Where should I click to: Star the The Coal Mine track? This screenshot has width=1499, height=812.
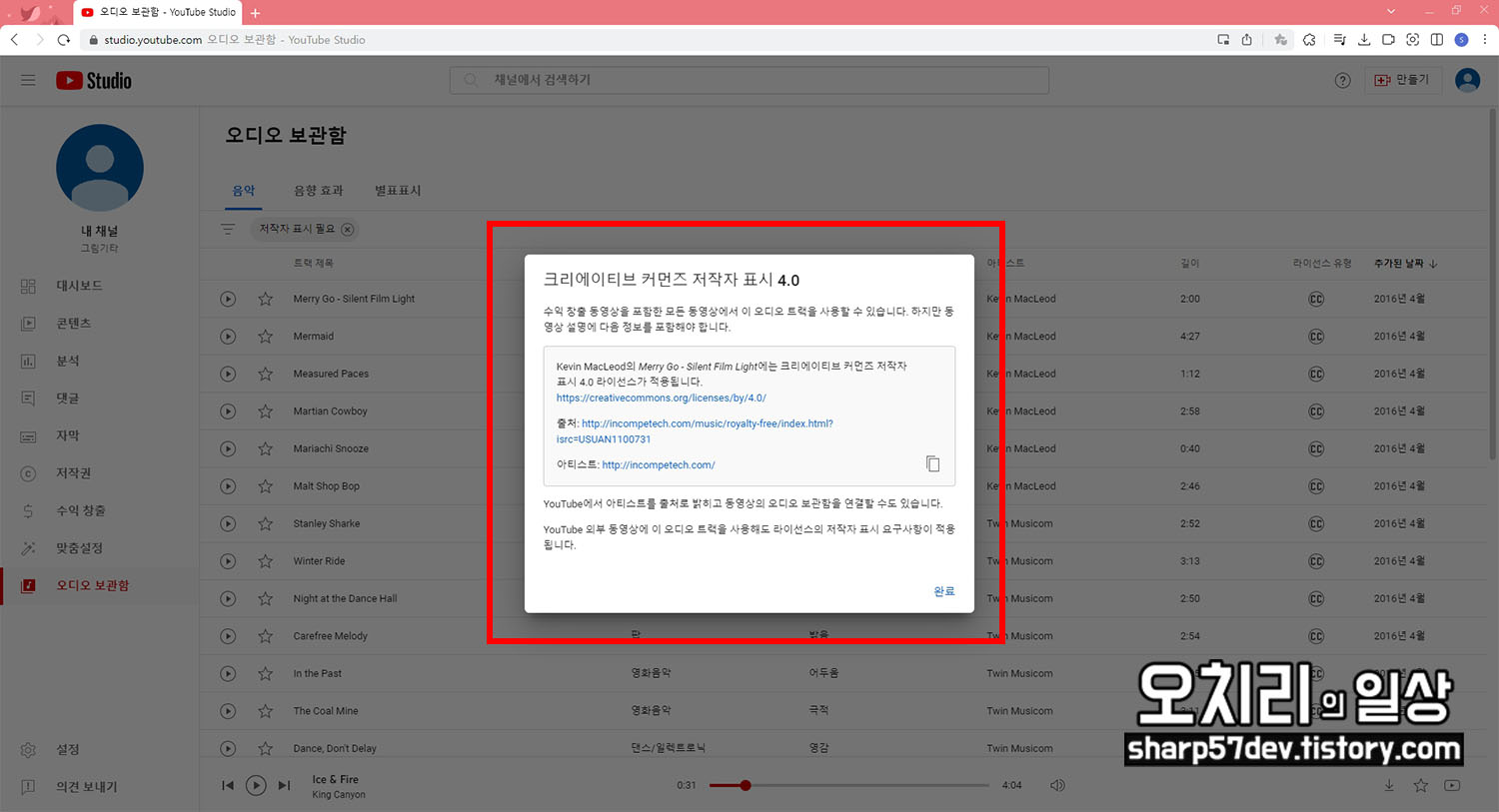click(265, 711)
